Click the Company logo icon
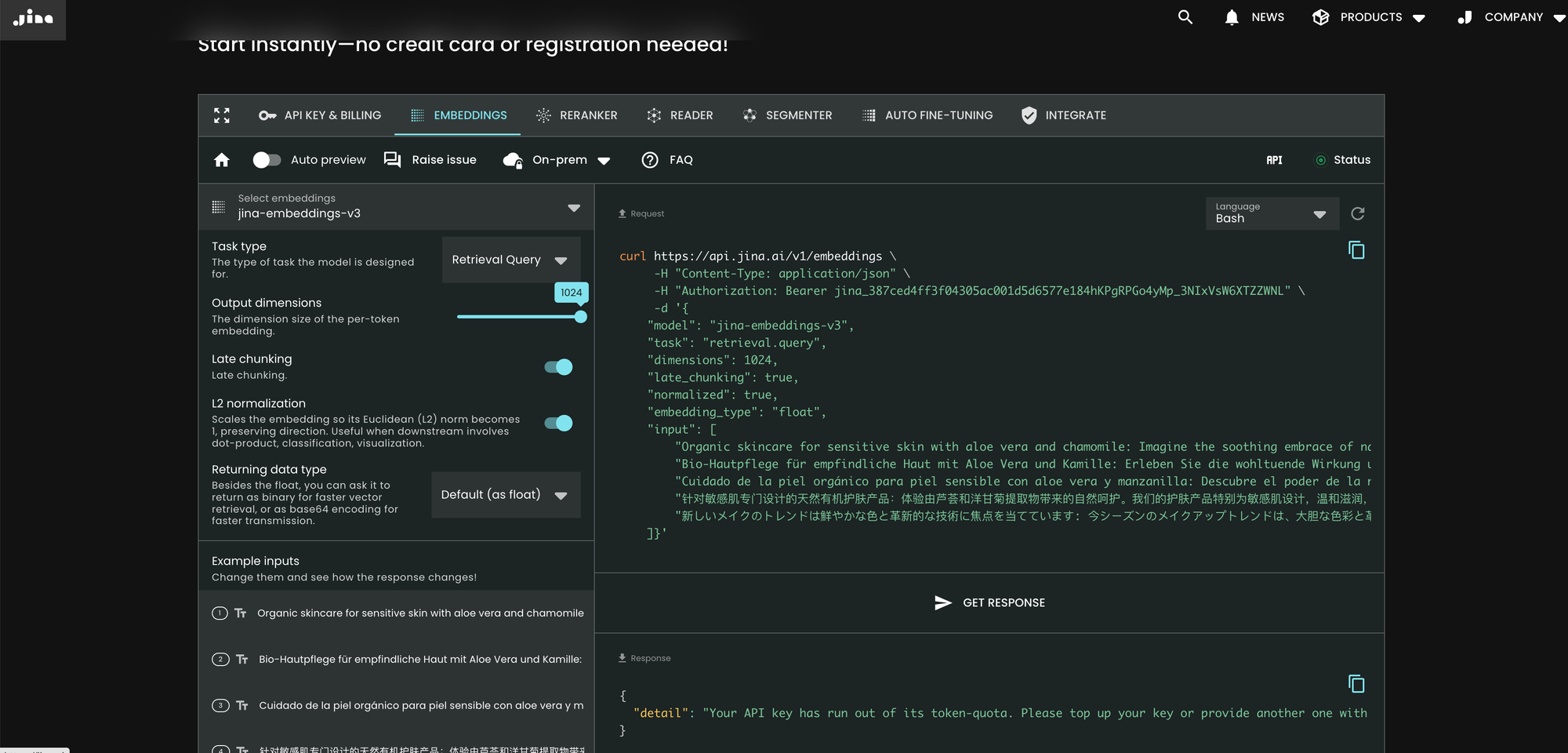Viewport: 1568px width, 753px height. (1465, 17)
